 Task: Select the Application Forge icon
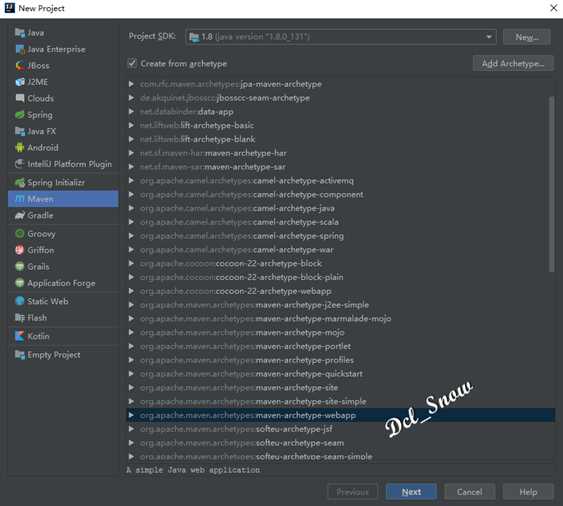20,283
